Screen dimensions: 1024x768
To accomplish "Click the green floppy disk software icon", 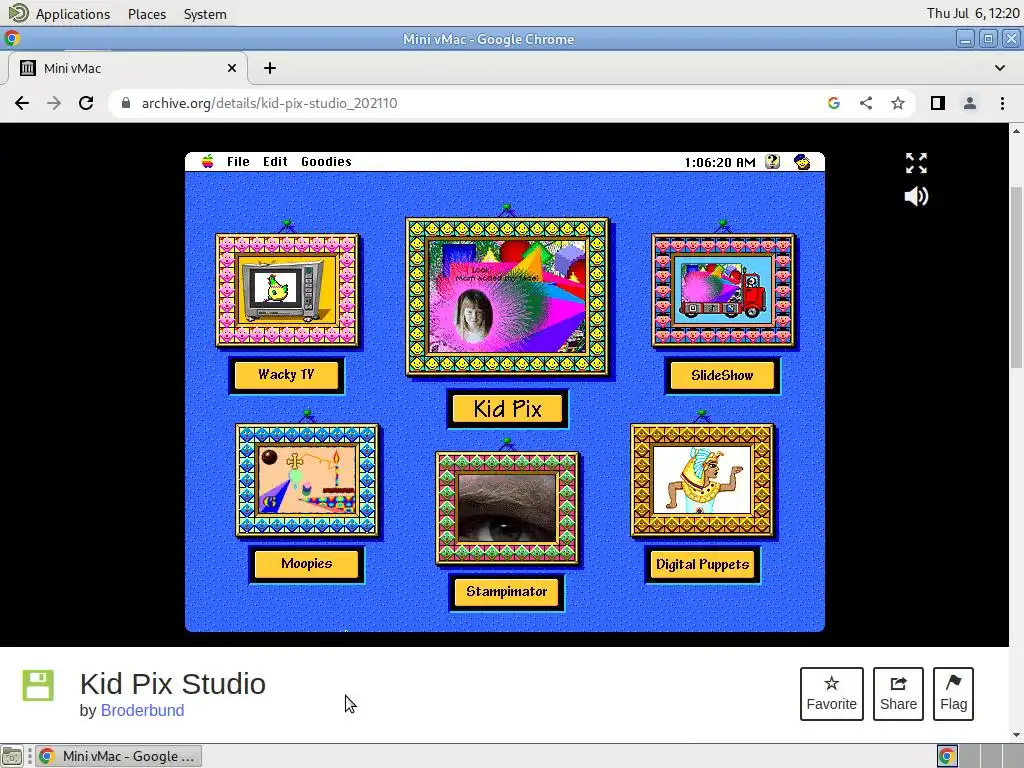I will tap(38, 685).
